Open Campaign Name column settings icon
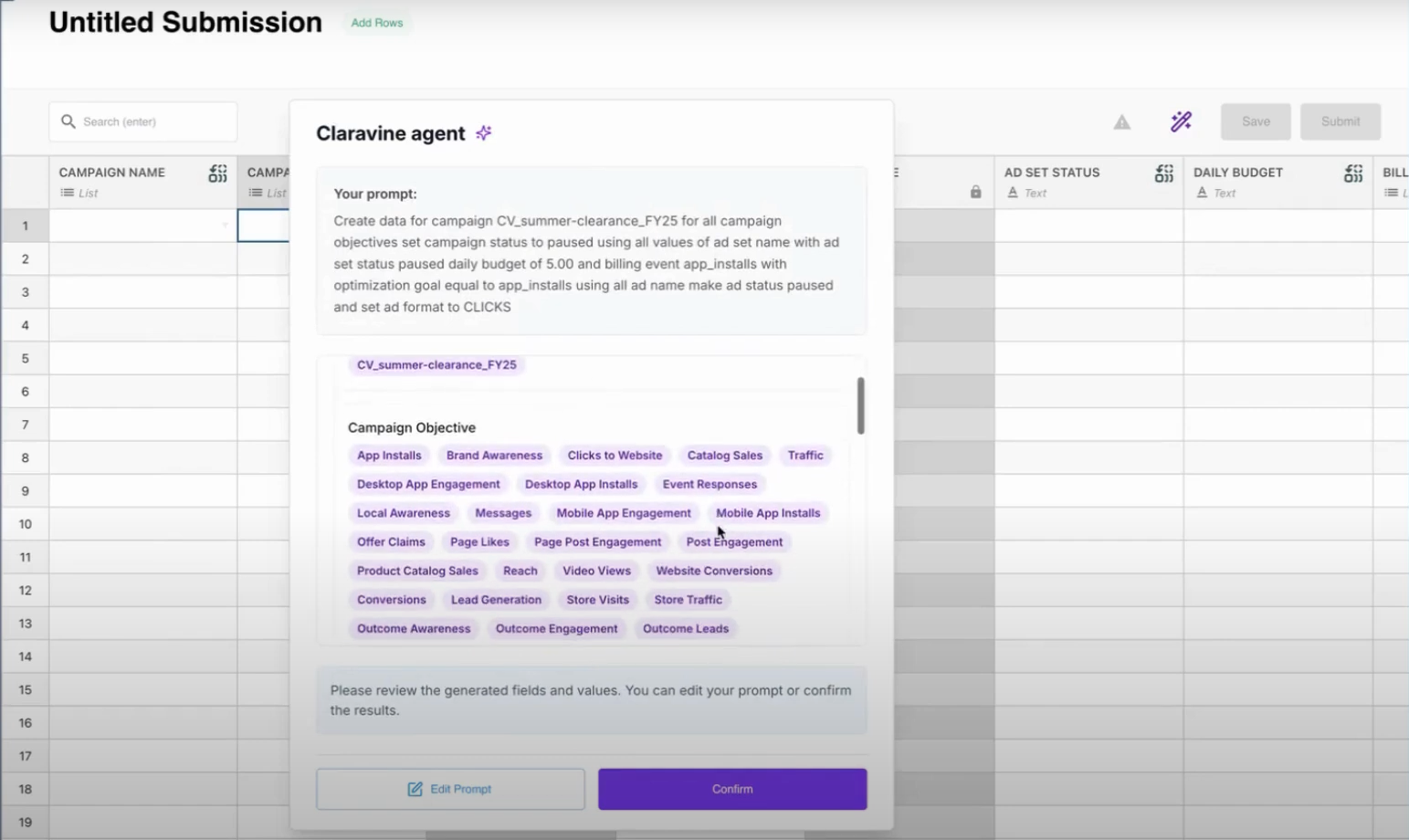The image size is (1409, 840). click(217, 173)
